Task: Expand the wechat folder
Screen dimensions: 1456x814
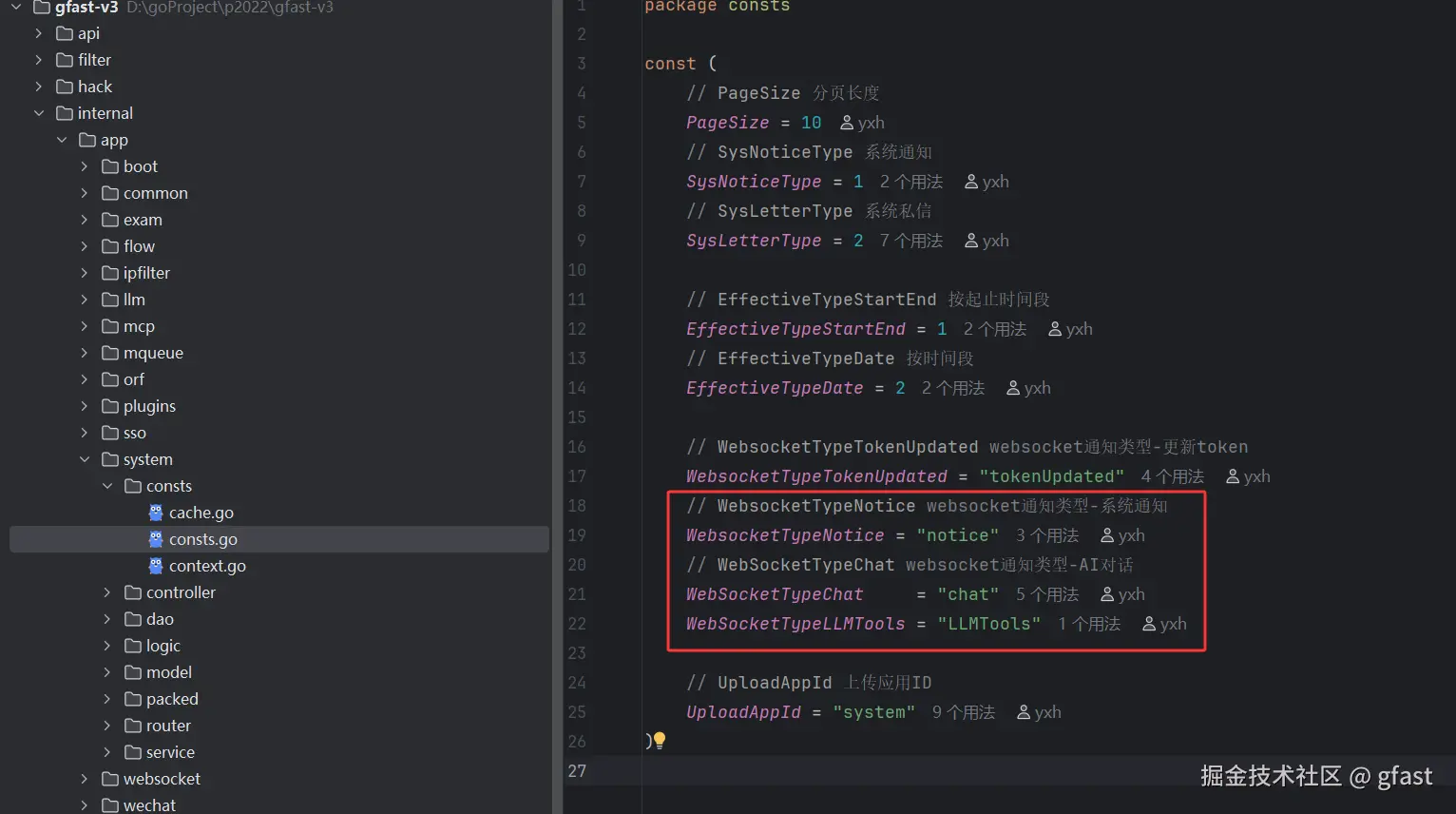Action: click(85, 805)
